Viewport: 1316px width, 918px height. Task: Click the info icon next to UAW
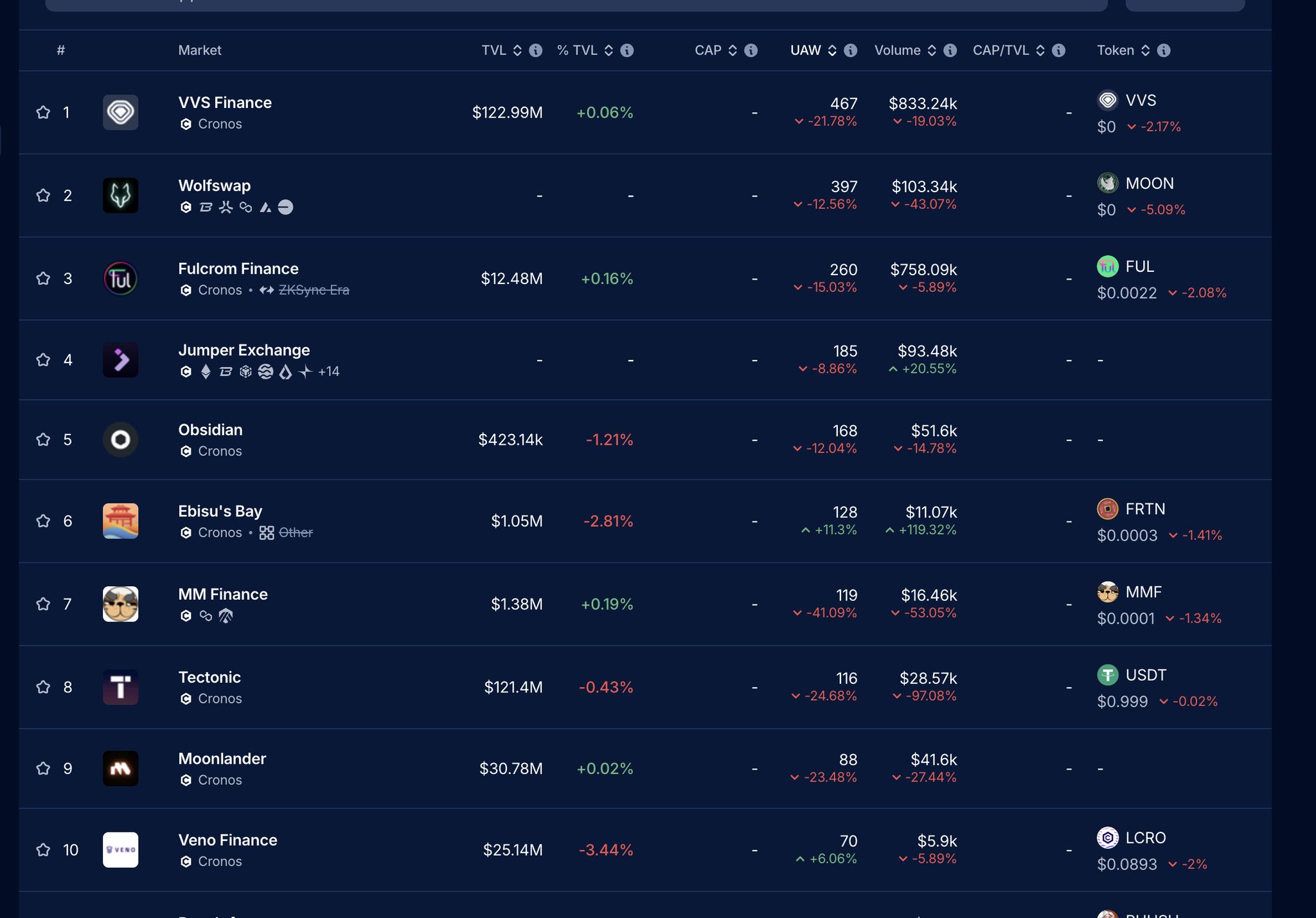click(x=850, y=50)
